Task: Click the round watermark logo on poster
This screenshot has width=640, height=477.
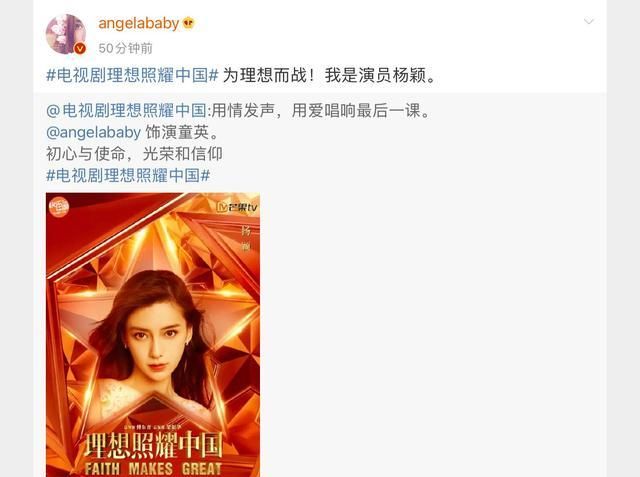Action: 59,207
